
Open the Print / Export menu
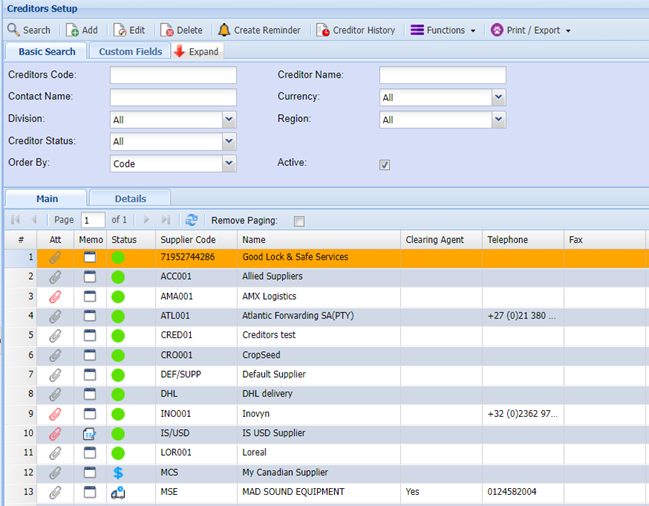tap(530, 30)
